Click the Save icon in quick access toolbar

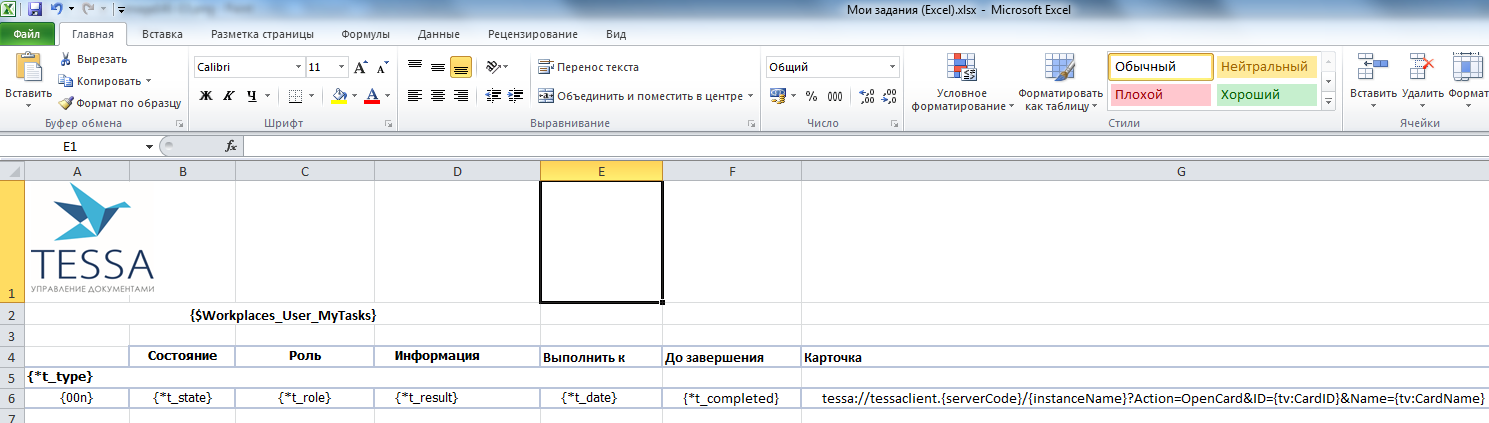[35, 9]
